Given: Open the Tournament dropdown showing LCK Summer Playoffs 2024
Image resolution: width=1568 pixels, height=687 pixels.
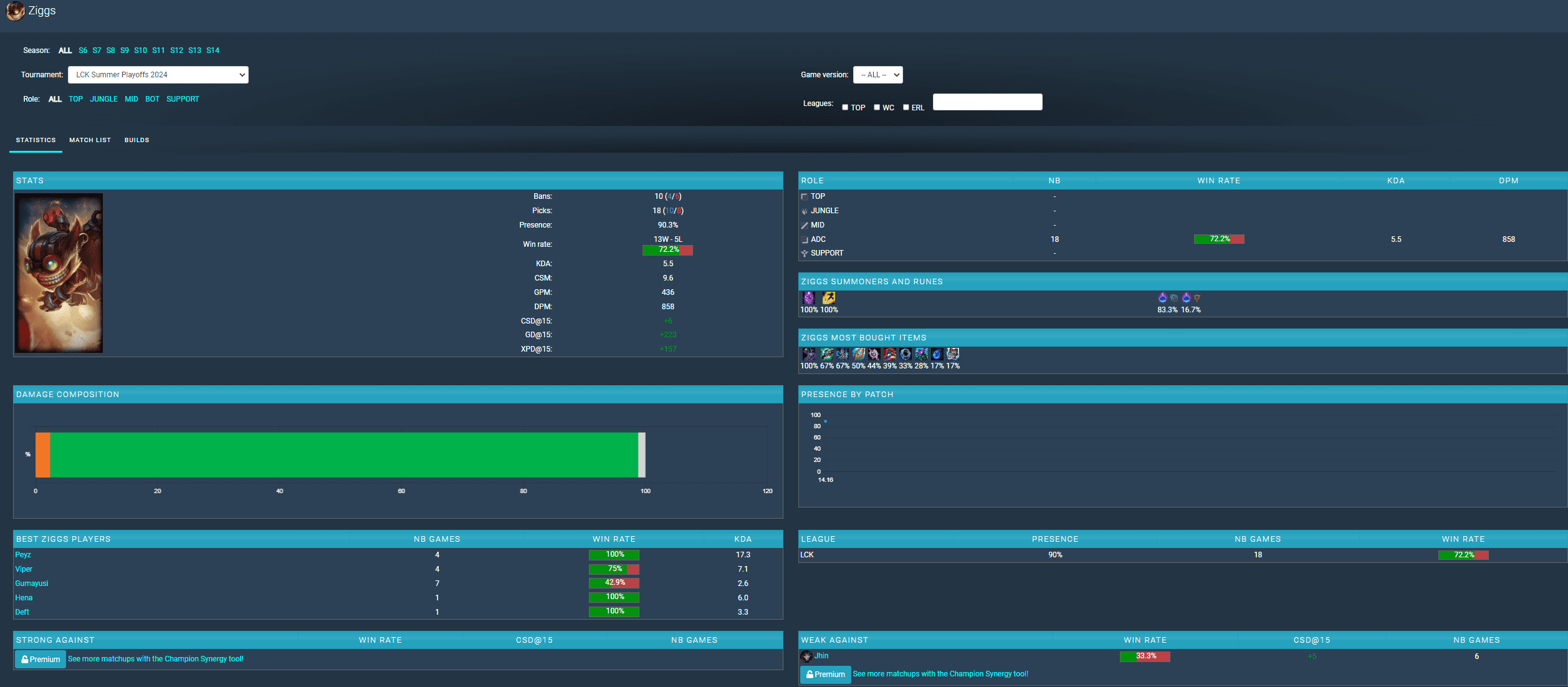Looking at the screenshot, I should pyautogui.click(x=158, y=75).
